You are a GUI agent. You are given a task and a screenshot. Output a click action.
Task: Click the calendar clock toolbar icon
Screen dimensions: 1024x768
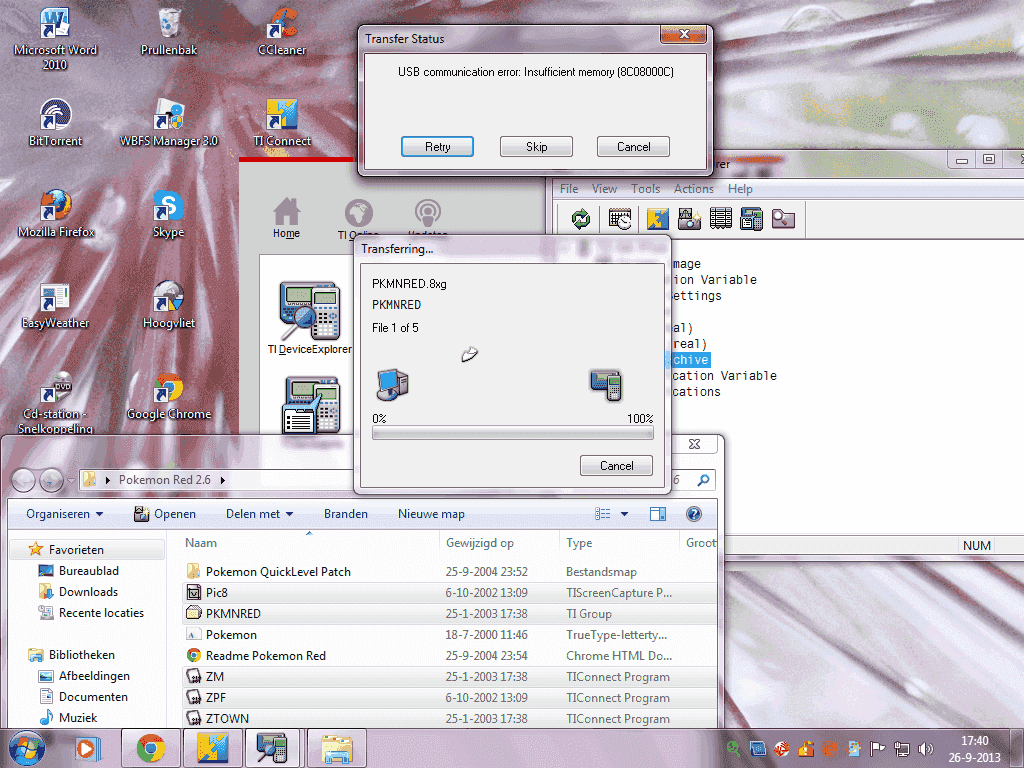tap(620, 219)
